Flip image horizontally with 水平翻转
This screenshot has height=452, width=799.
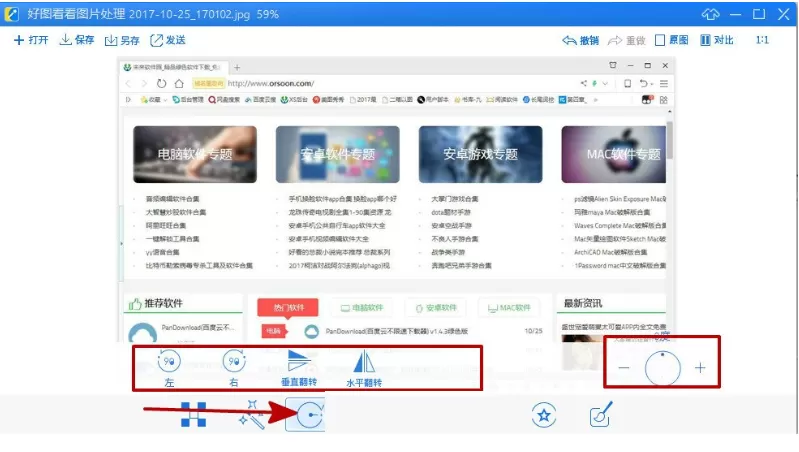click(364, 368)
